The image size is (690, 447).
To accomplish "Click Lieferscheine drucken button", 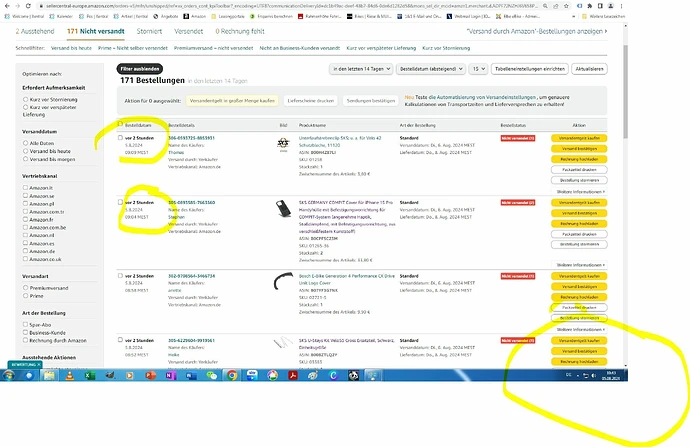I will click(x=311, y=101).
